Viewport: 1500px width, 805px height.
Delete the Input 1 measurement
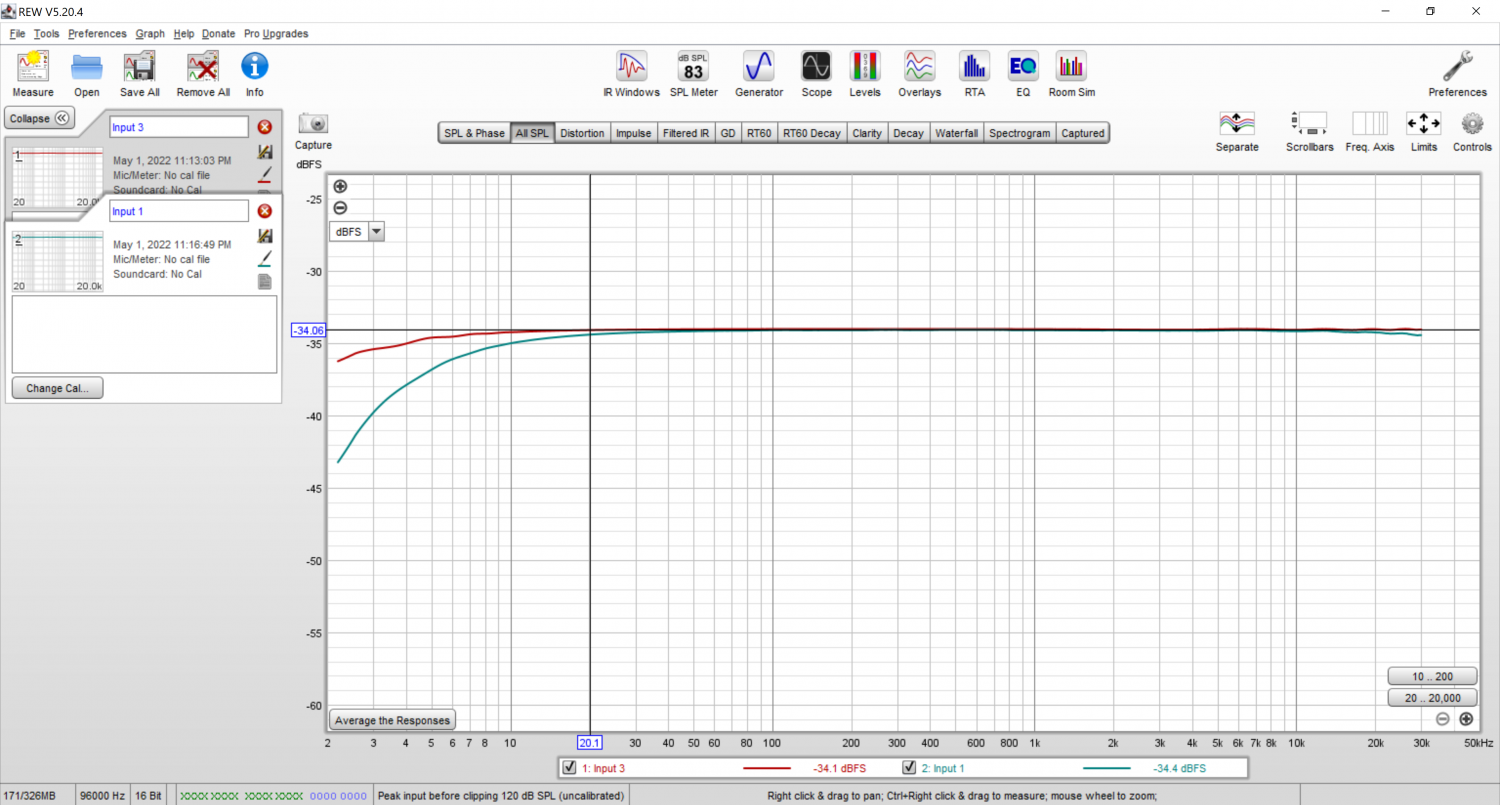(265, 211)
